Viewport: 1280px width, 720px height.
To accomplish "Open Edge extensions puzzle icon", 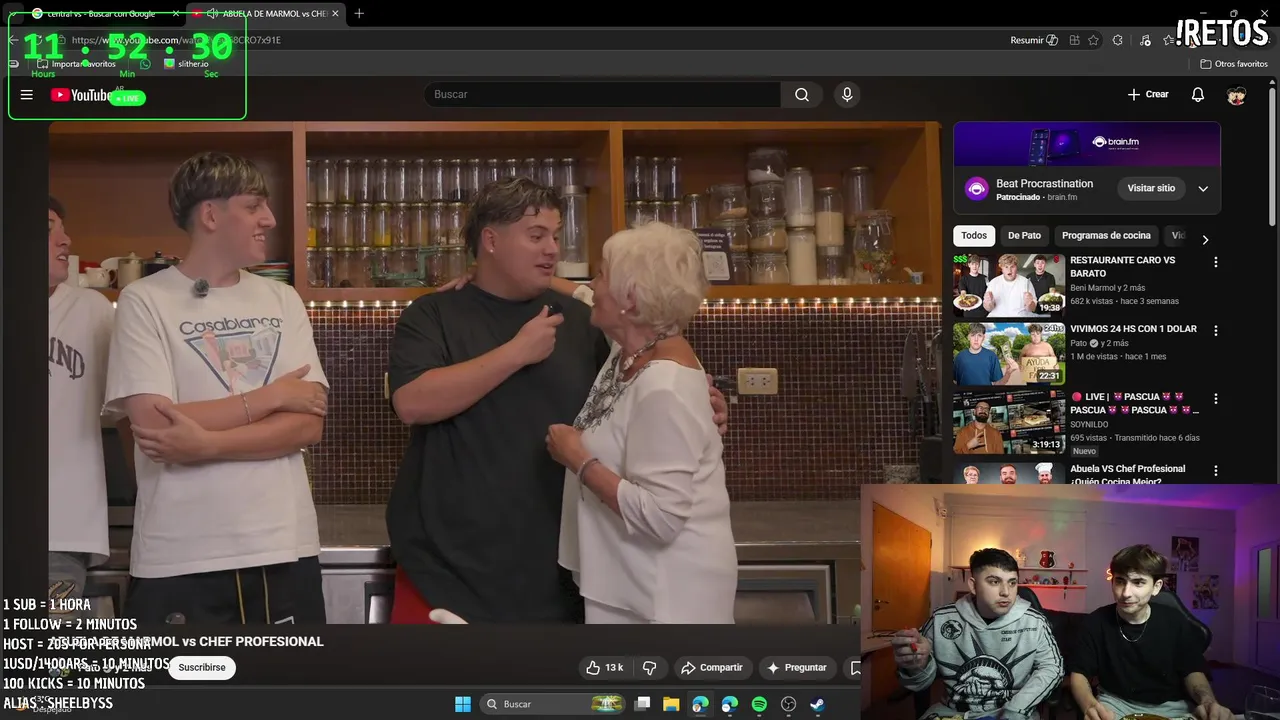I will tap(1118, 40).
